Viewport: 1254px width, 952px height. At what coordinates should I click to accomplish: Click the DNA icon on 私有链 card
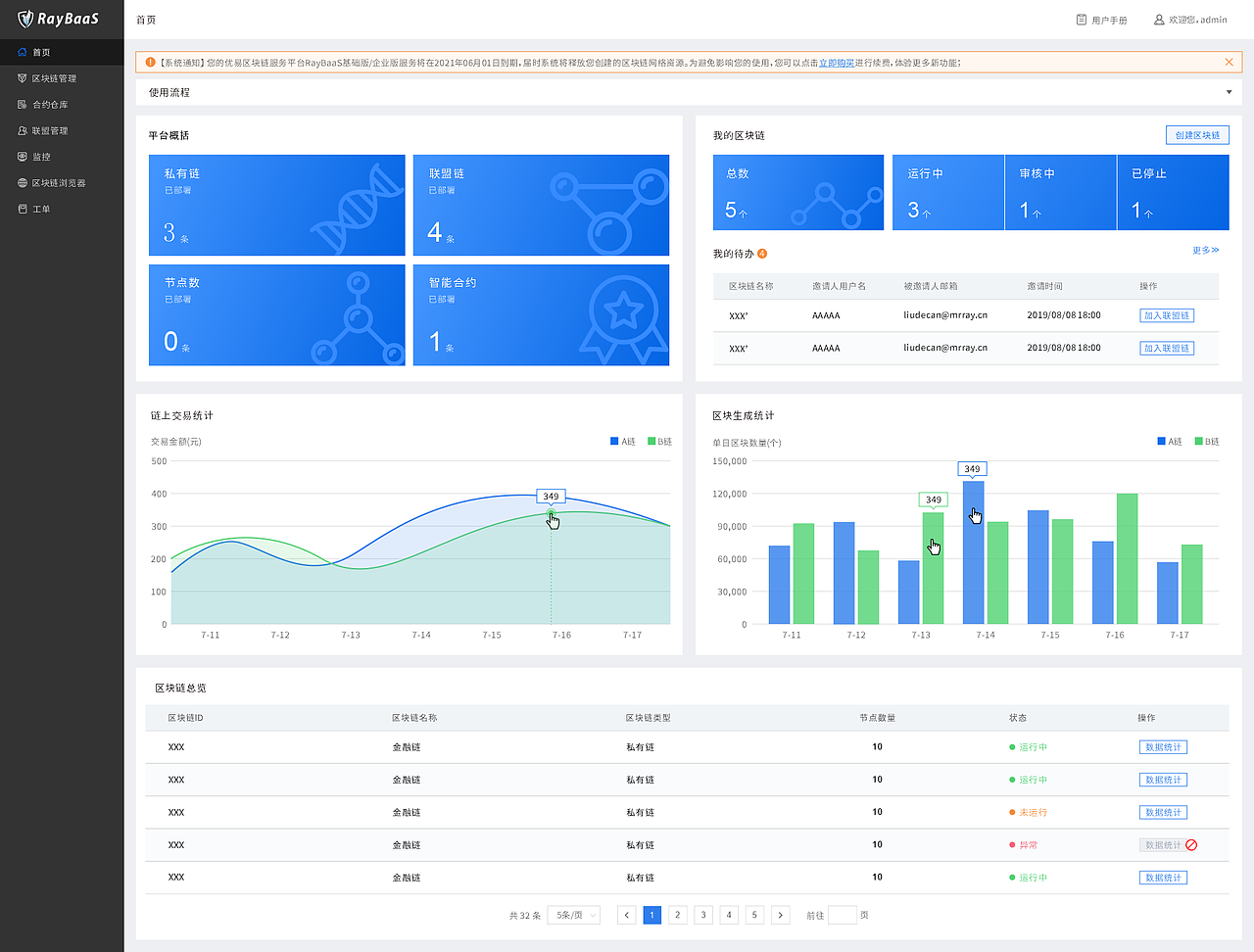pos(358,209)
